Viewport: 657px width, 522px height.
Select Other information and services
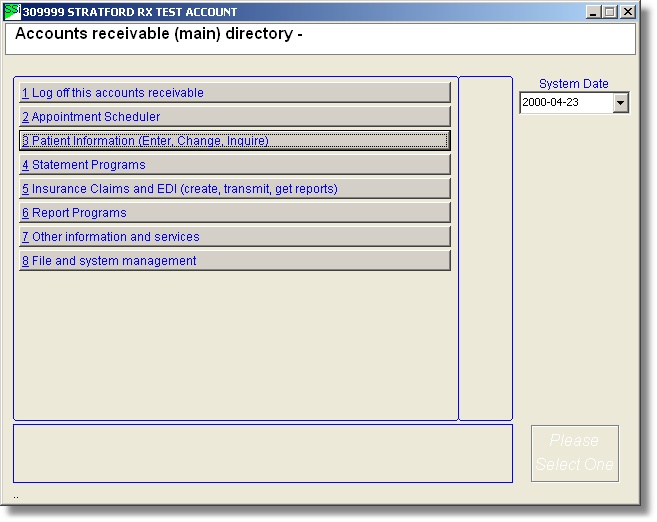[x=235, y=237]
